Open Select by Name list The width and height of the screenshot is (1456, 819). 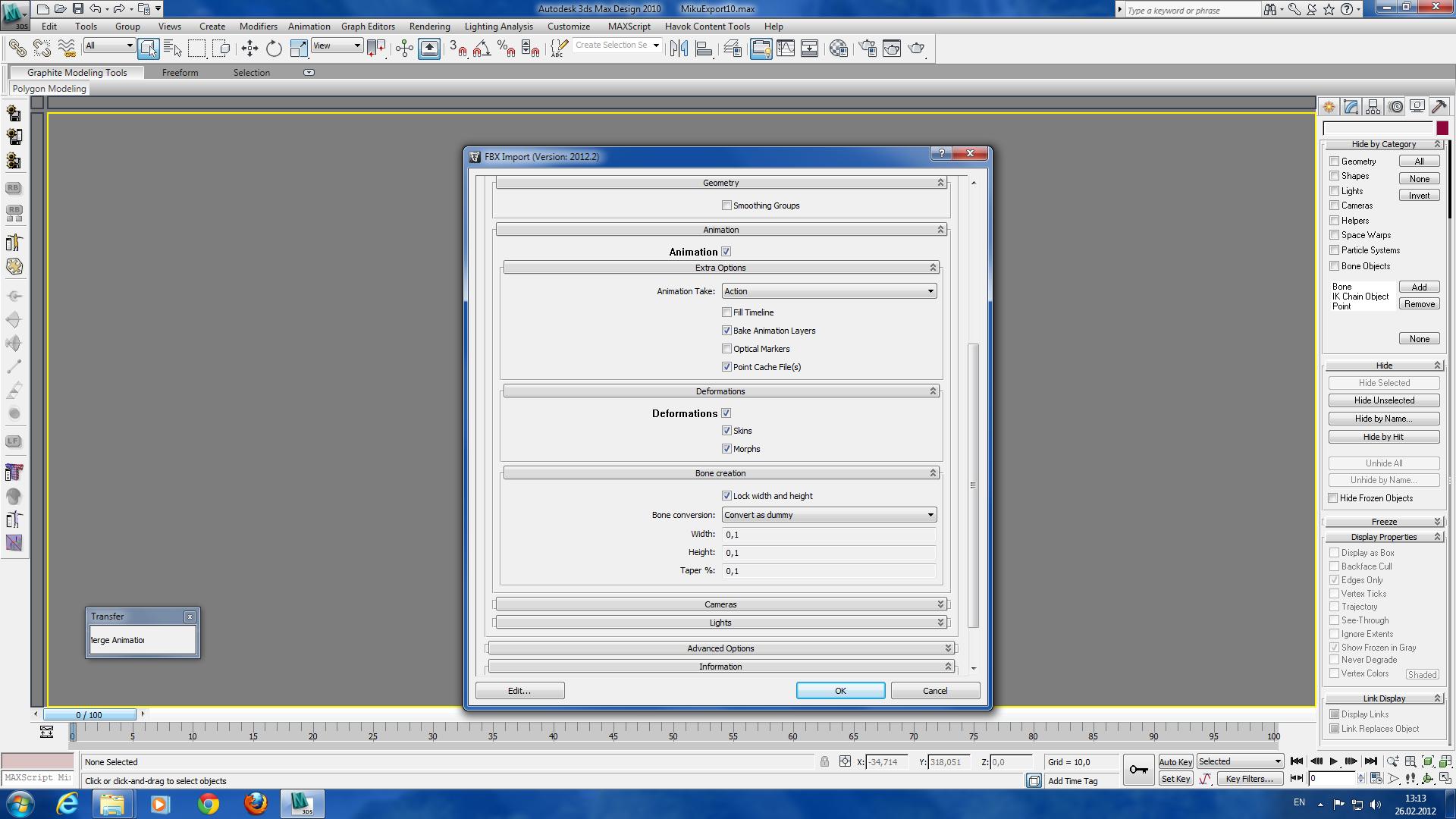click(173, 49)
